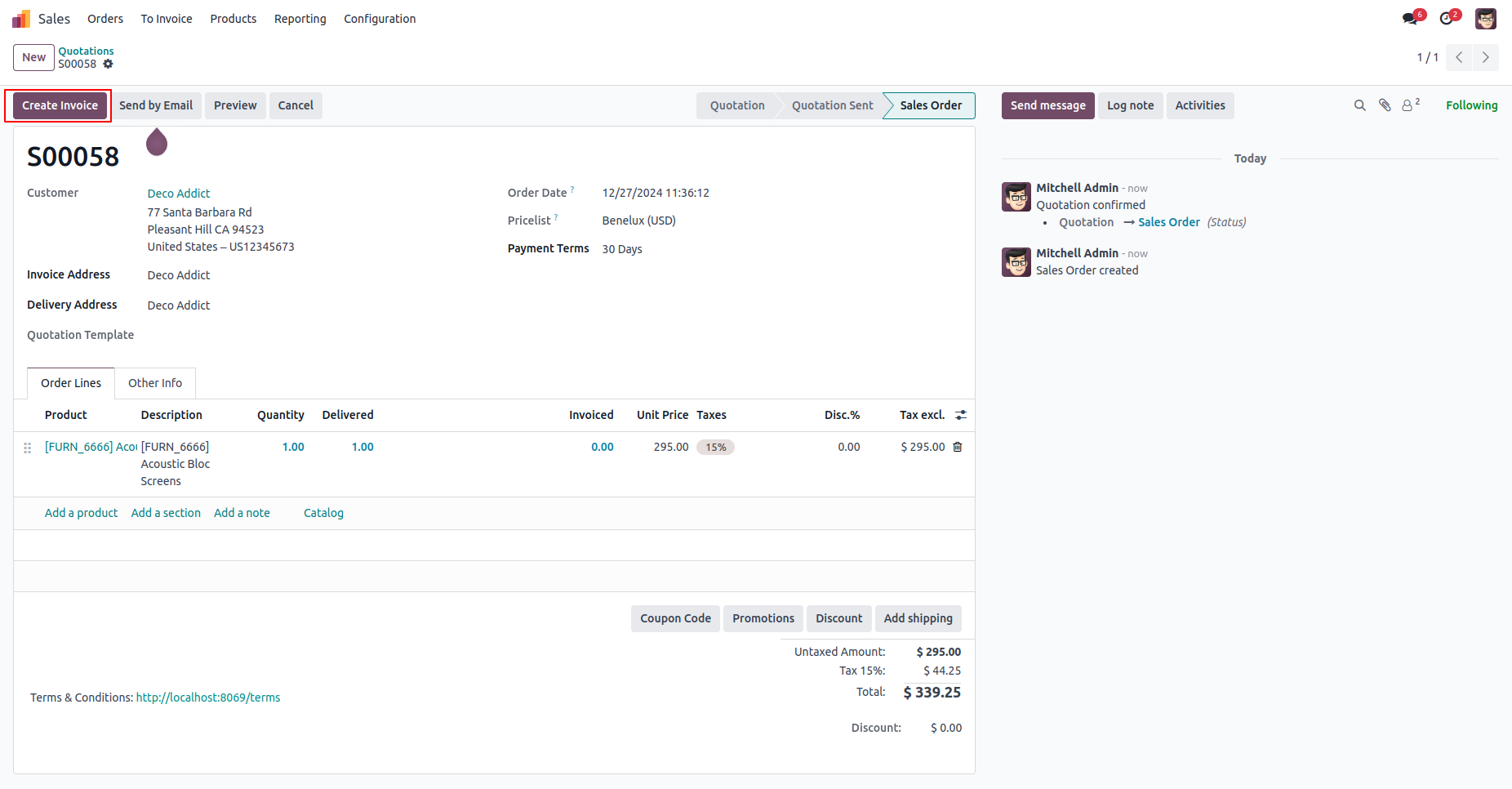
Task: Search messages with the magnifier icon
Action: [1359, 105]
